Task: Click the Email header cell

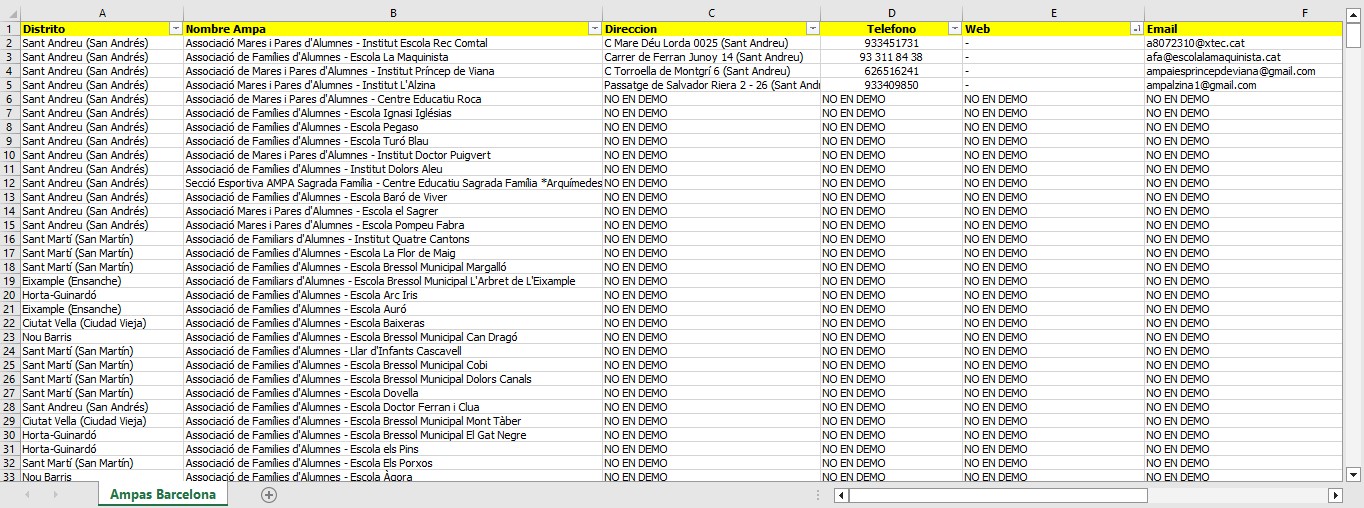Action: point(1240,29)
